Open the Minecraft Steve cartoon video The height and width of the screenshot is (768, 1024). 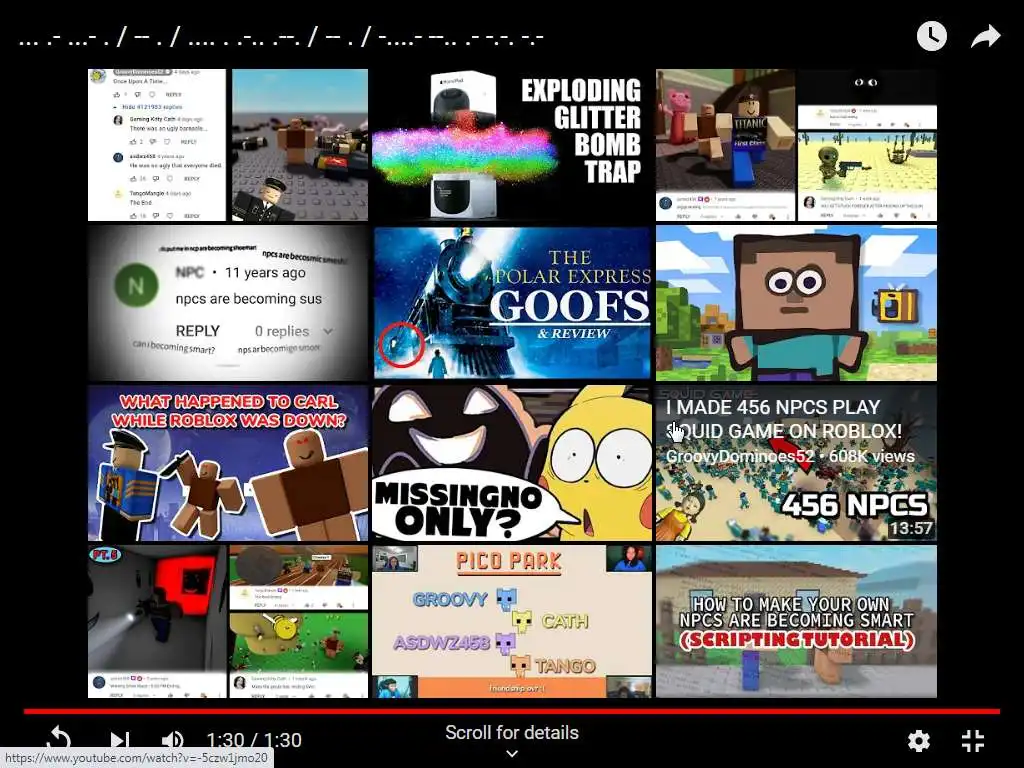tap(796, 303)
